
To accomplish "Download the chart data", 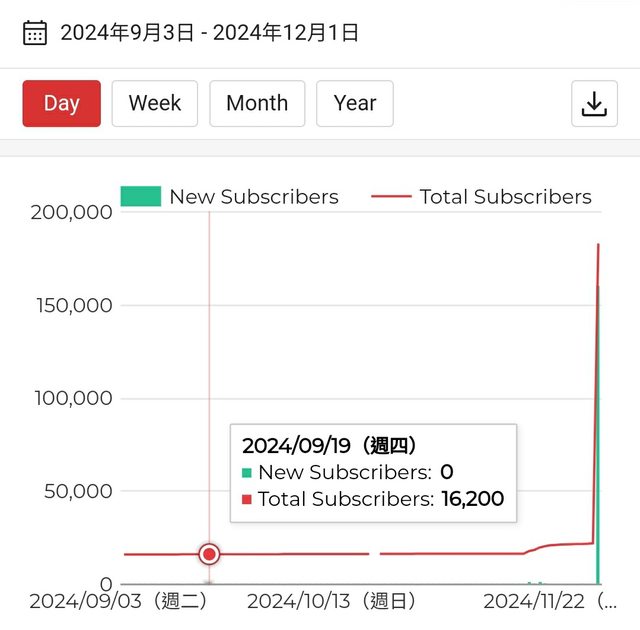I will click(594, 103).
